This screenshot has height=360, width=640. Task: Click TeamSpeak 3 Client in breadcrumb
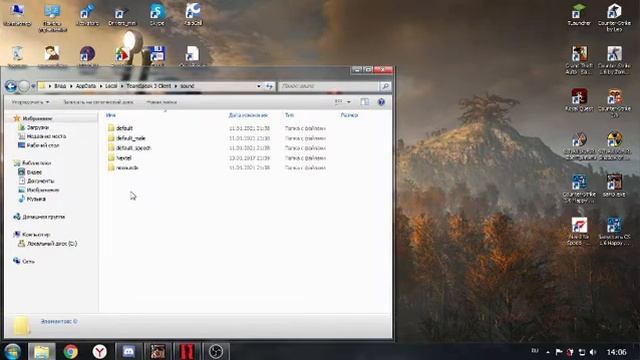pos(149,86)
